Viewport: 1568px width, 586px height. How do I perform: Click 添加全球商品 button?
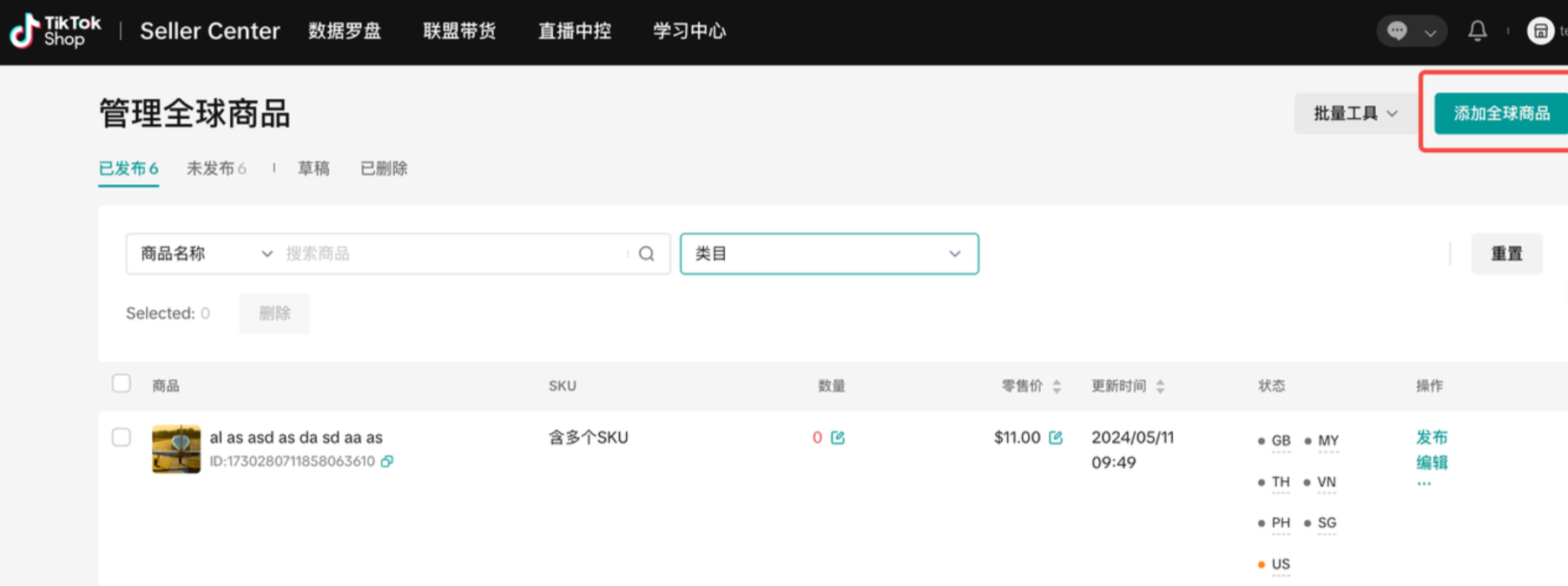tap(1501, 114)
